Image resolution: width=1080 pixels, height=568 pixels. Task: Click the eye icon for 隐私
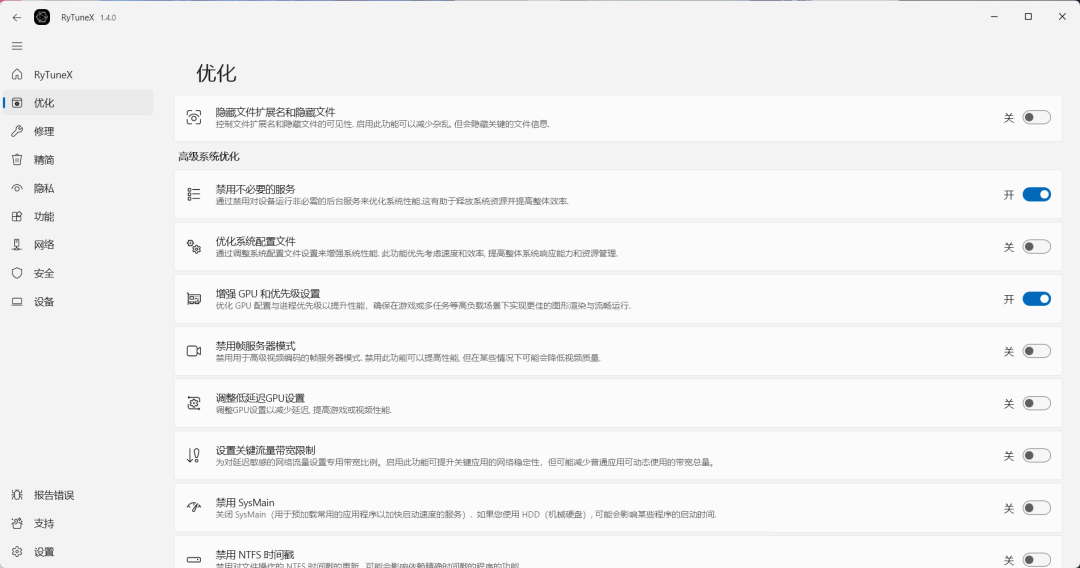click(x=17, y=188)
